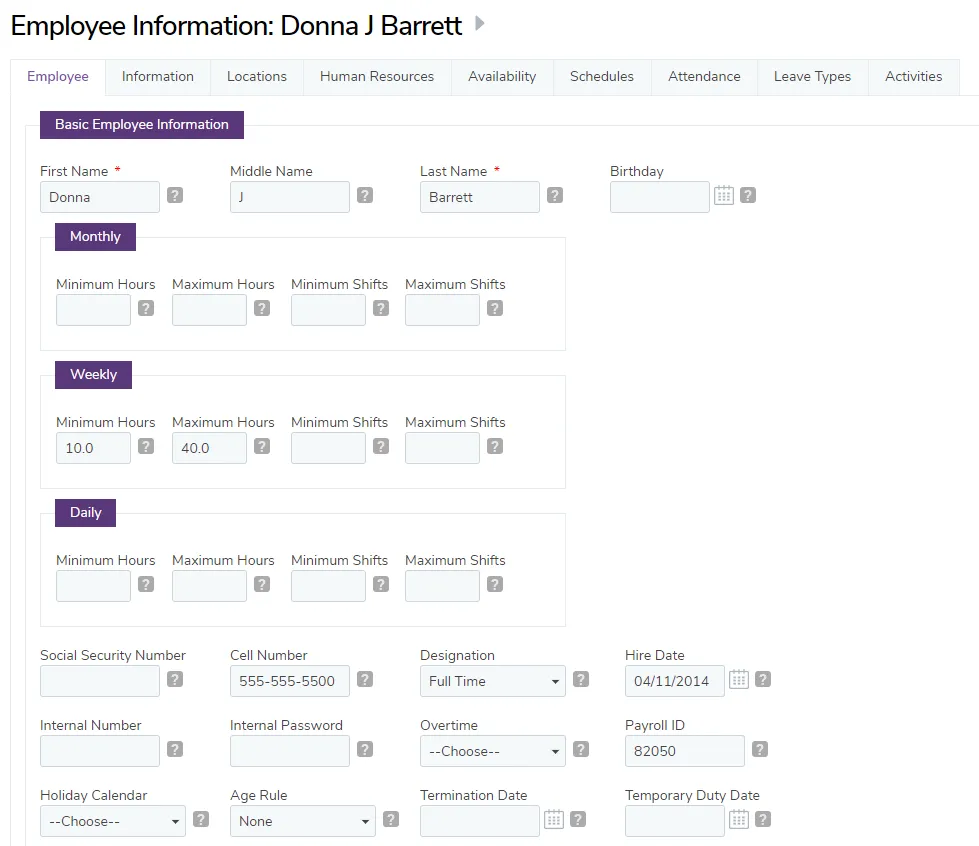The width and height of the screenshot is (979, 846).
Task: Show help for Weekly Minimum Hours
Action: coord(146,446)
